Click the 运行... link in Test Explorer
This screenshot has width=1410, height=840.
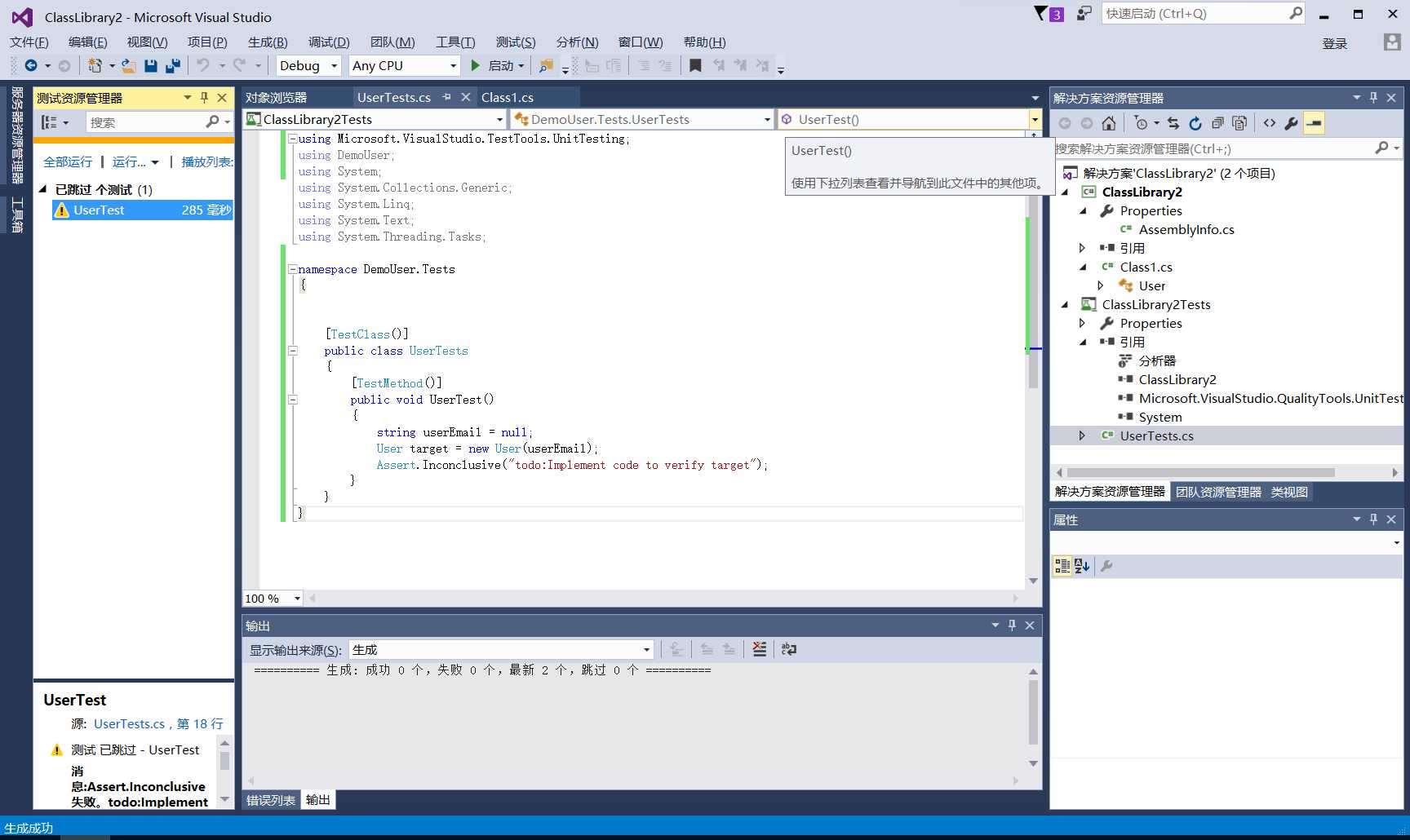(x=129, y=162)
